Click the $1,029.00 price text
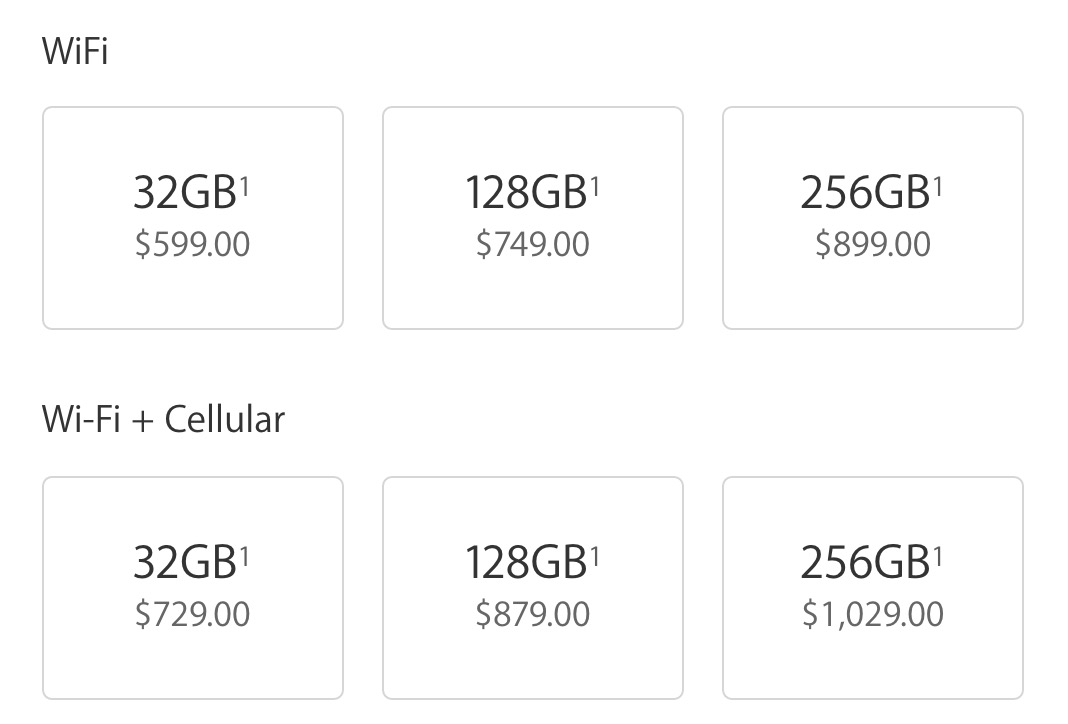Viewport: 1068px width, 724px height. point(872,614)
